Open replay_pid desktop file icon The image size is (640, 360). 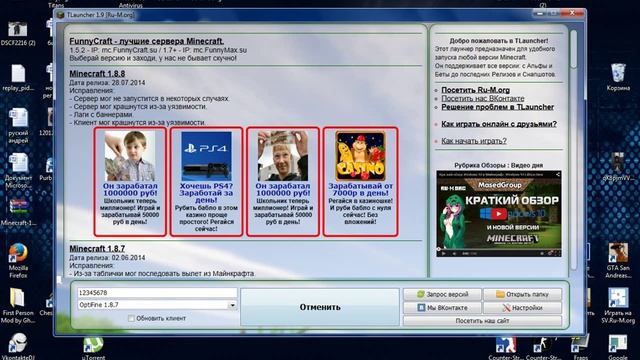[x=18, y=78]
